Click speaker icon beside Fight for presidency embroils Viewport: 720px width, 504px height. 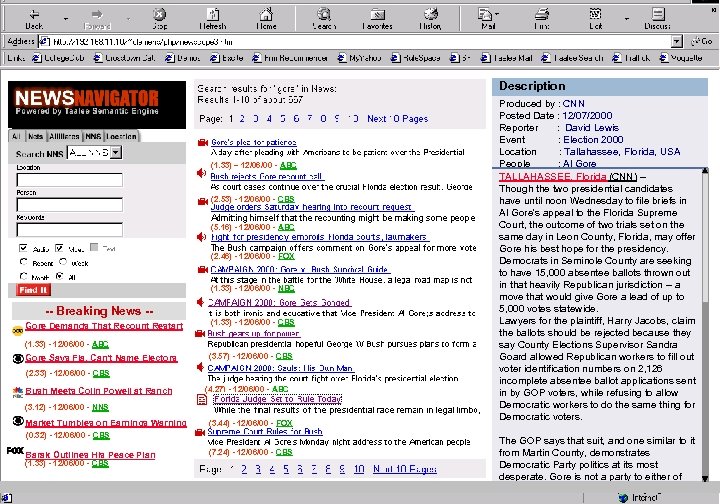[201, 237]
